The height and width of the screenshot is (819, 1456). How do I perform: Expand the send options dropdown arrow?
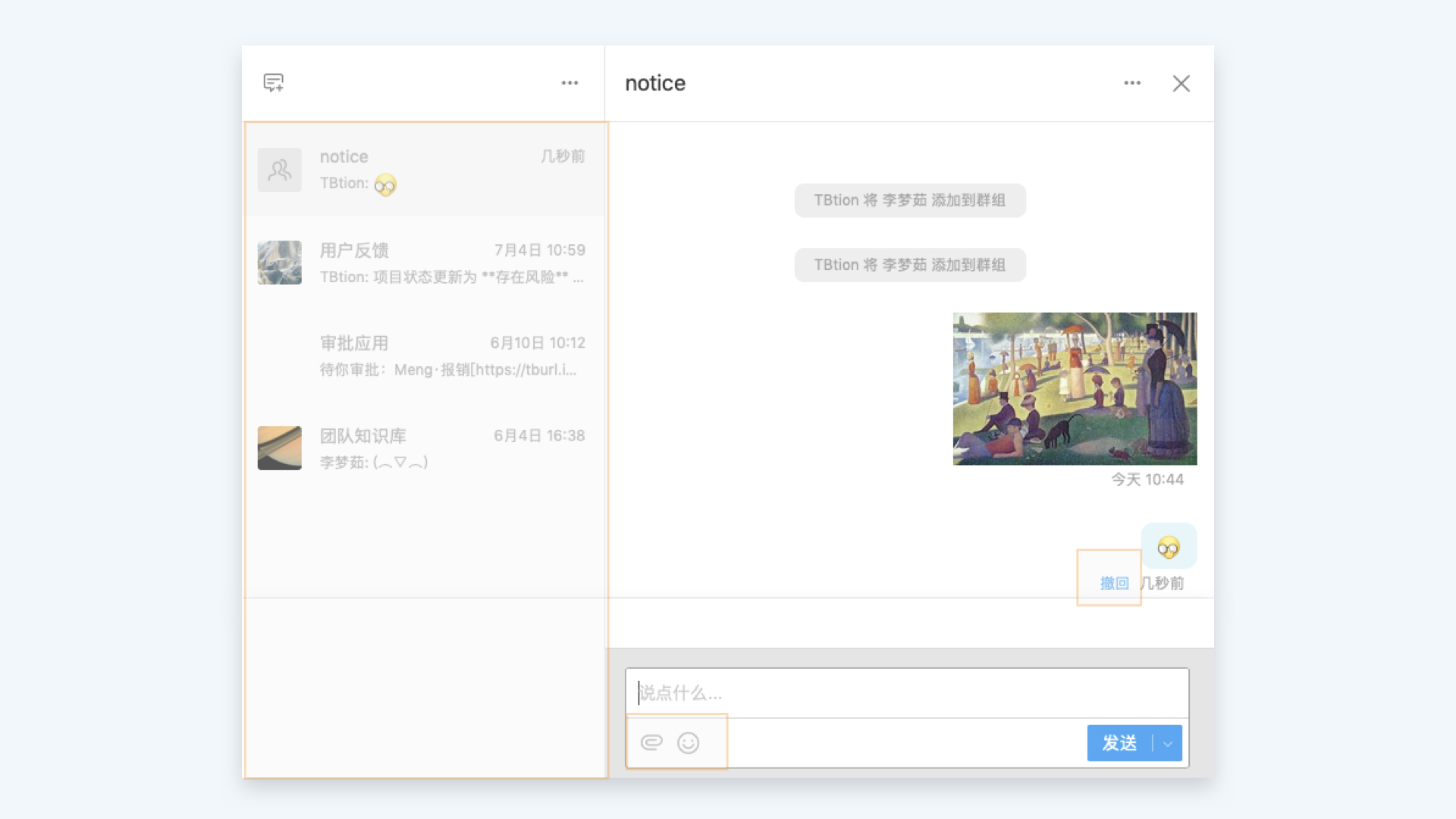click(x=1168, y=743)
